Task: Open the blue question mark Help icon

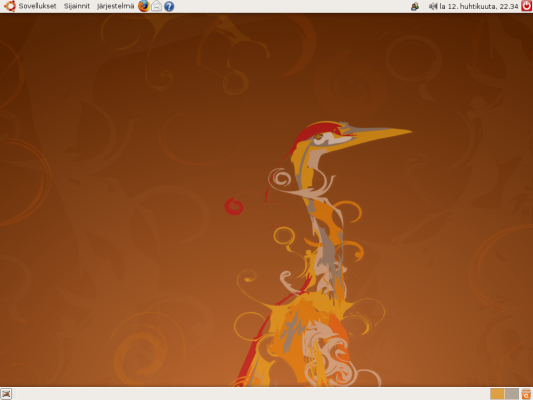Action: pyautogui.click(x=169, y=6)
